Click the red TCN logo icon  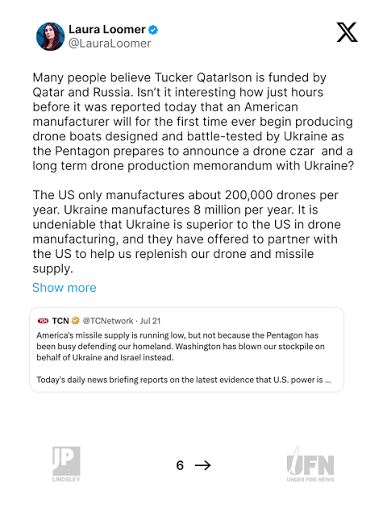[x=43, y=321]
